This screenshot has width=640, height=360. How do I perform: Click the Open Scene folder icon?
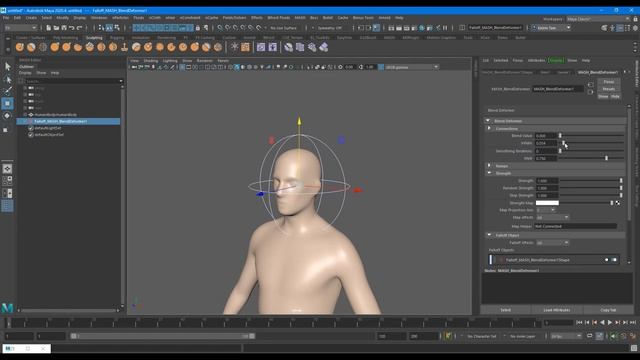coord(56,28)
